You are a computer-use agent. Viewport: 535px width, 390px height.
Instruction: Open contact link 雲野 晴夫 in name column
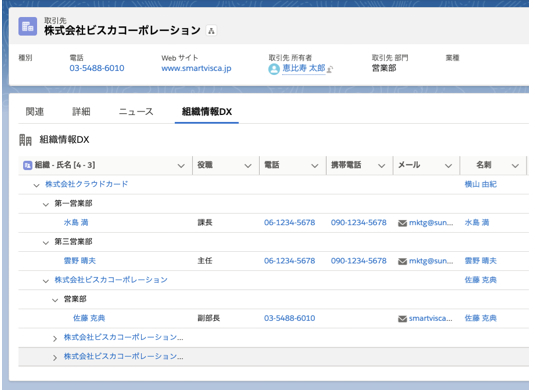[x=80, y=261]
